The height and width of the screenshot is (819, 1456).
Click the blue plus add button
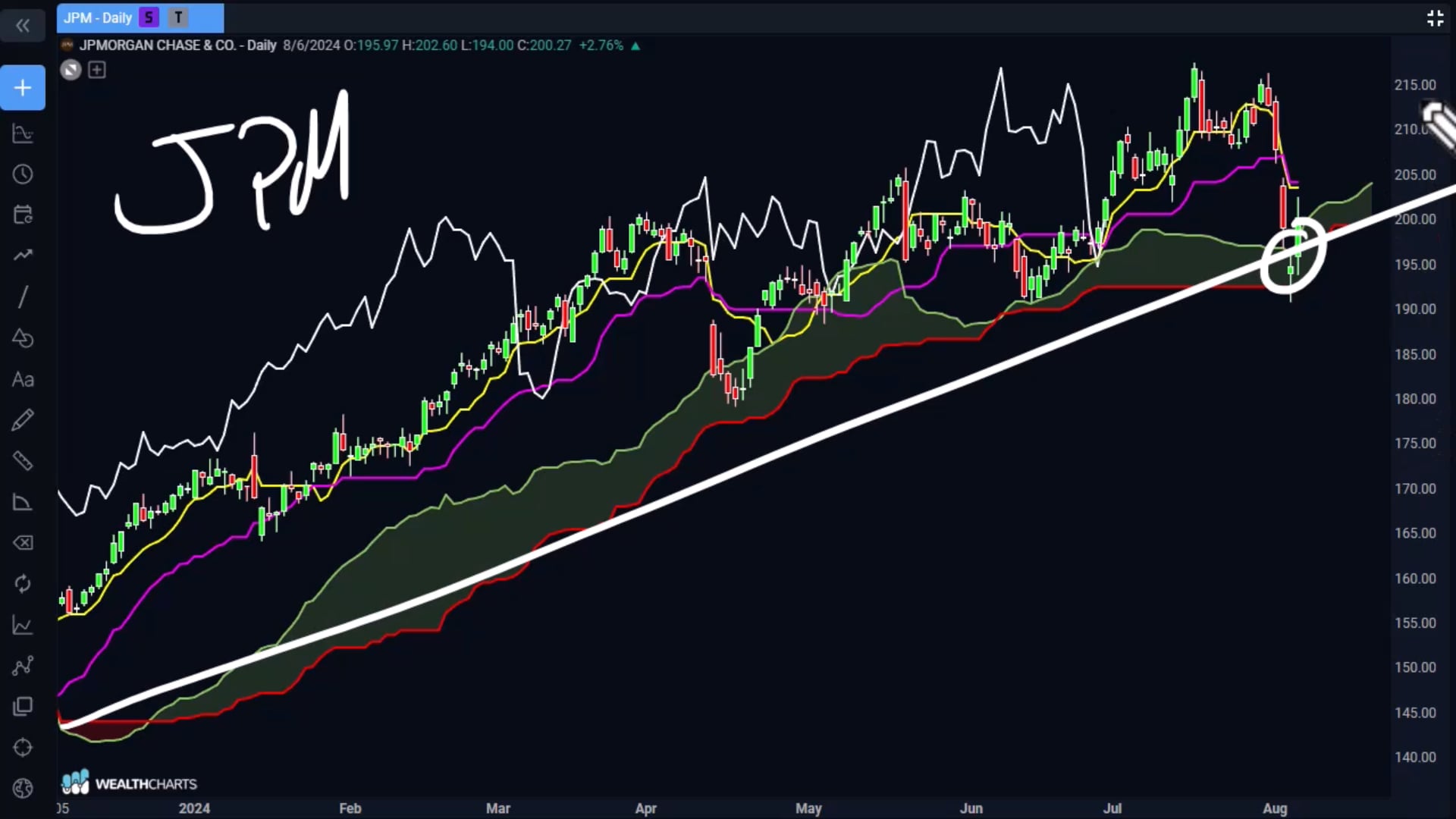23,88
